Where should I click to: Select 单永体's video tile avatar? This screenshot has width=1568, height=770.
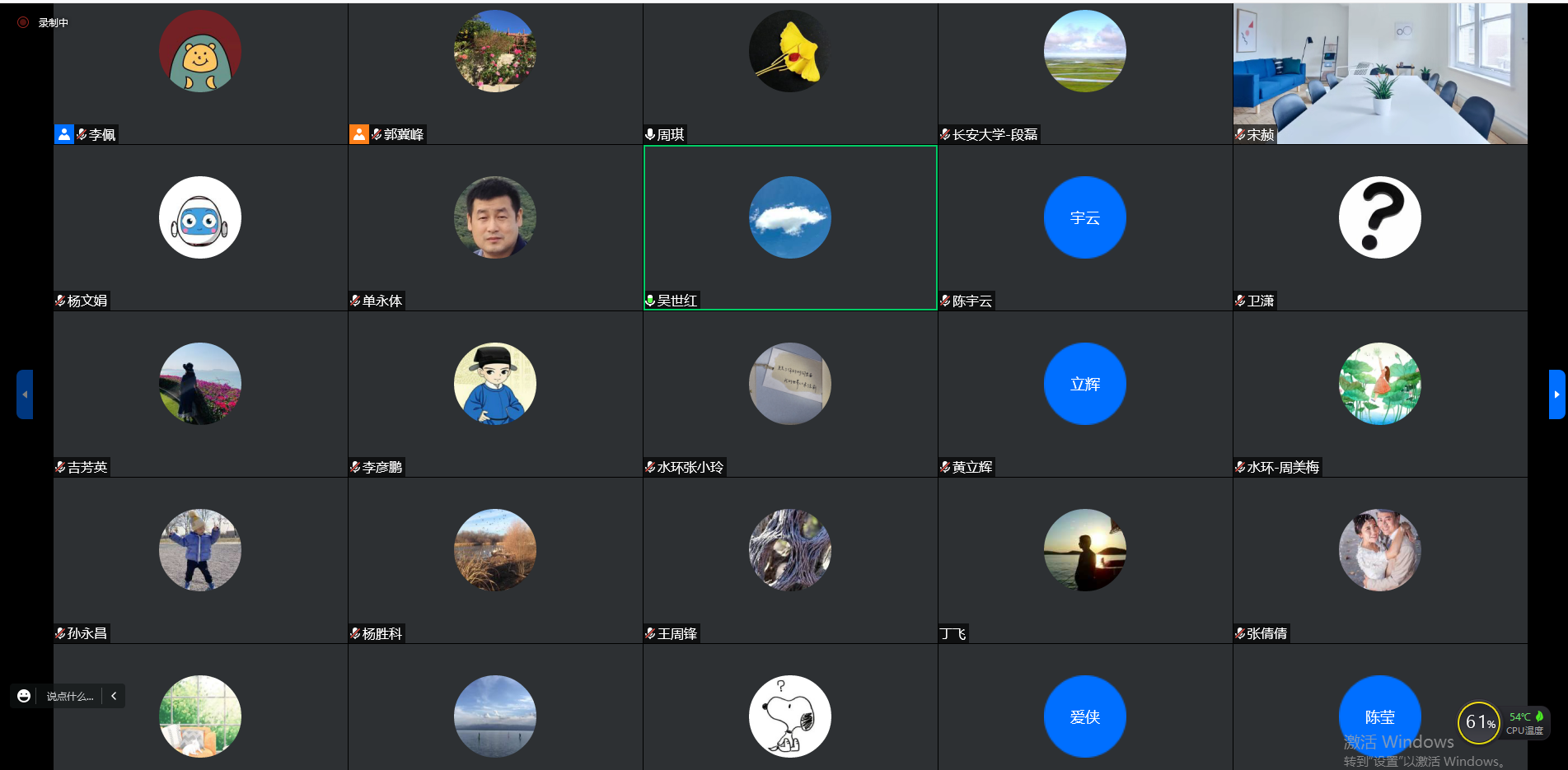494,217
